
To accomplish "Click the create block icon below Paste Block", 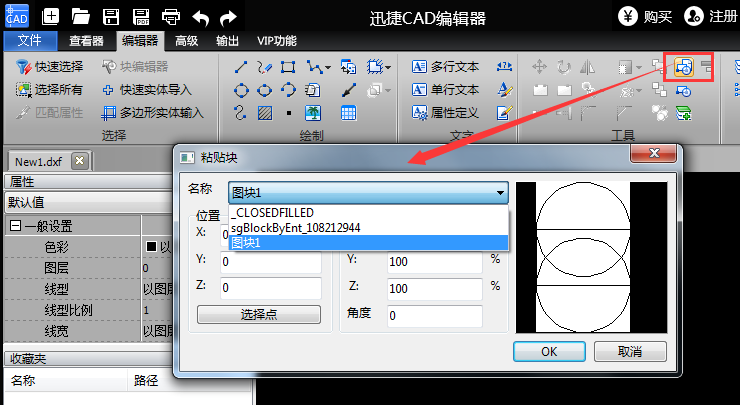I will 684,90.
